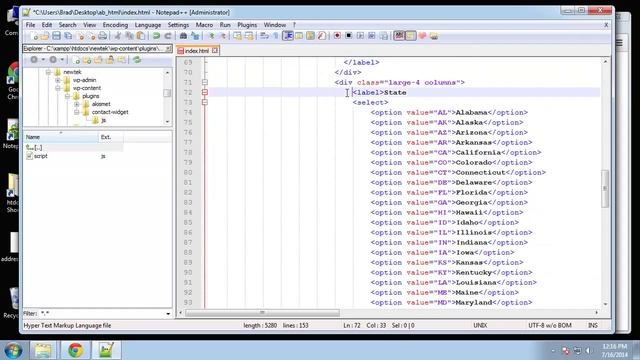The image size is (640, 360).
Task: Create a new file with the New icon
Action: tap(34, 36)
